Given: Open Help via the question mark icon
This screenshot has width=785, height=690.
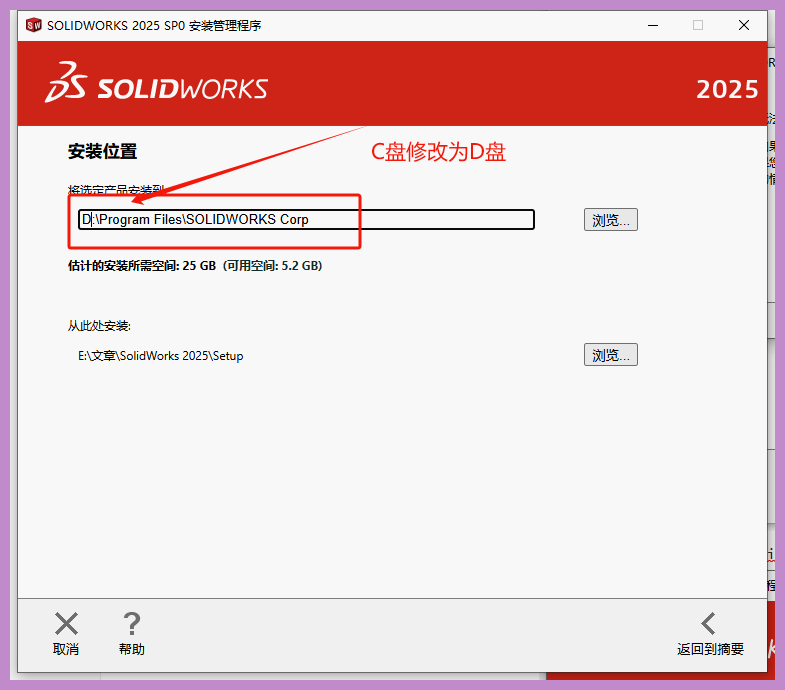Looking at the screenshot, I should click(132, 624).
